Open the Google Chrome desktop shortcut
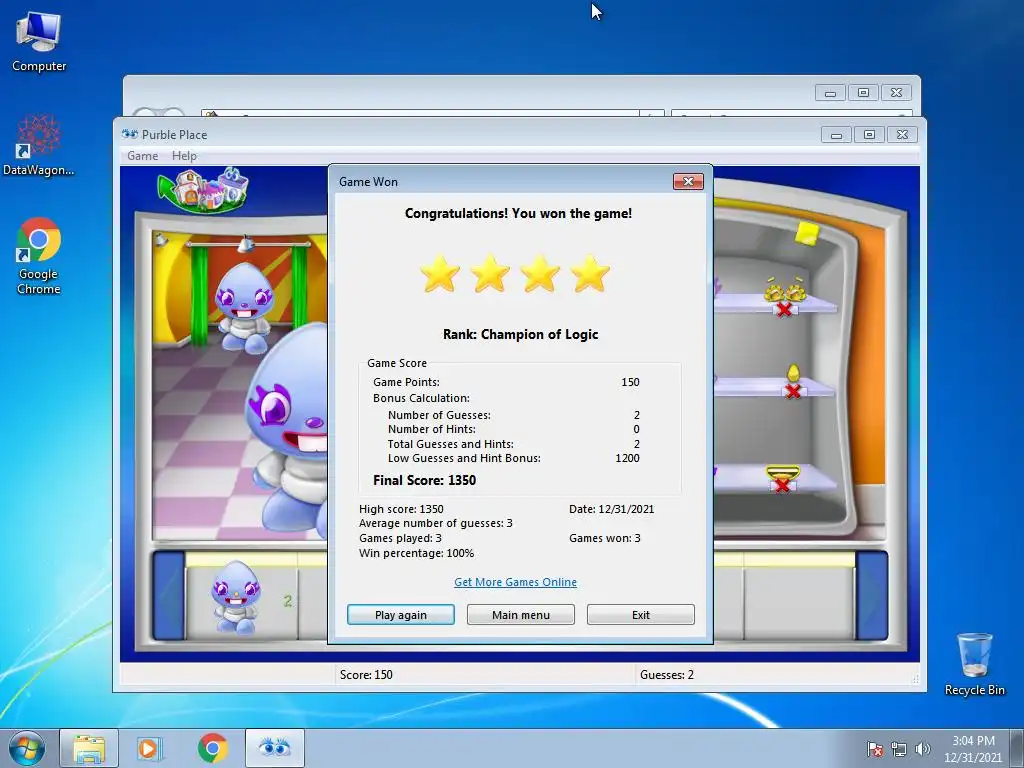Viewport: 1024px width, 768px height. (39, 256)
